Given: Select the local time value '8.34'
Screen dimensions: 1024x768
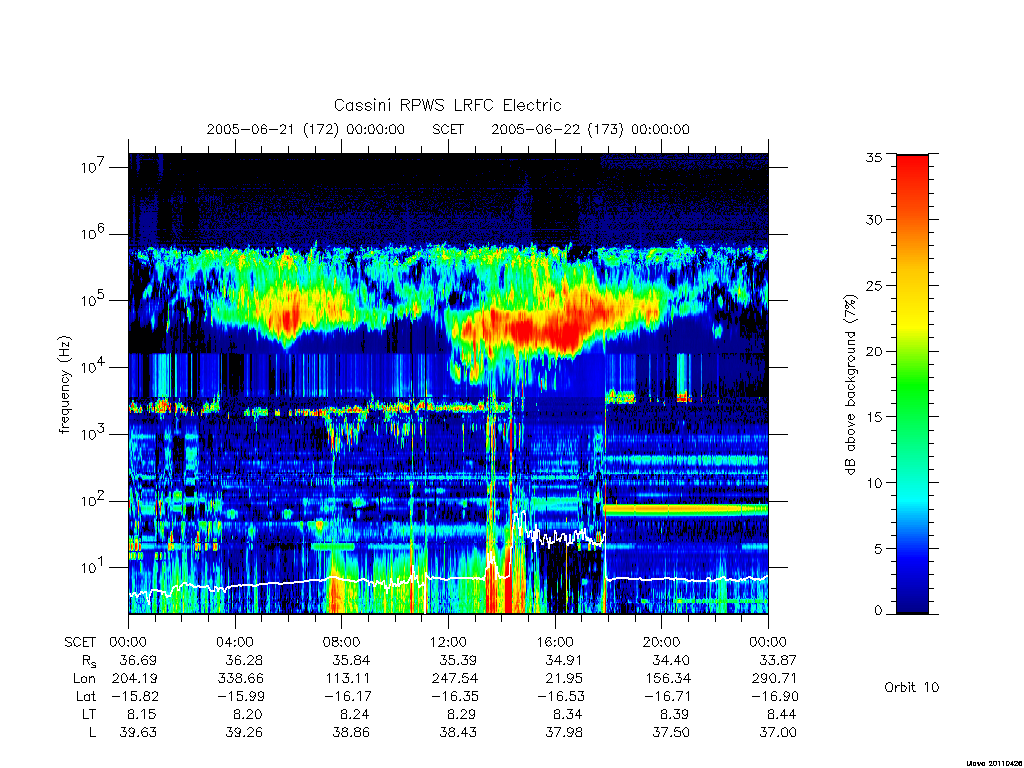Looking at the screenshot, I should (x=568, y=714).
